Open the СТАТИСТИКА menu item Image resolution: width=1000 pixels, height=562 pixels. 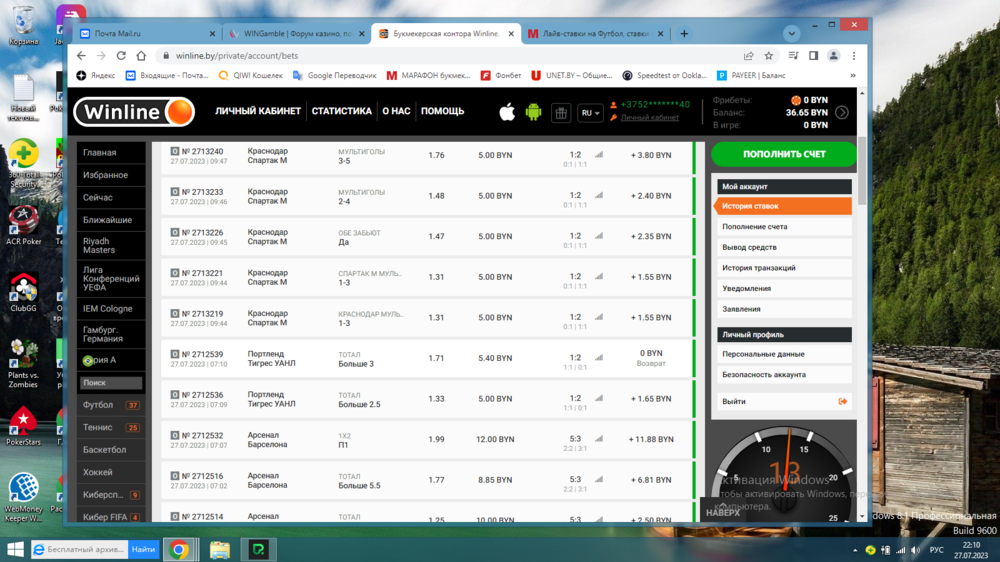pyautogui.click(x=341, y=111)
